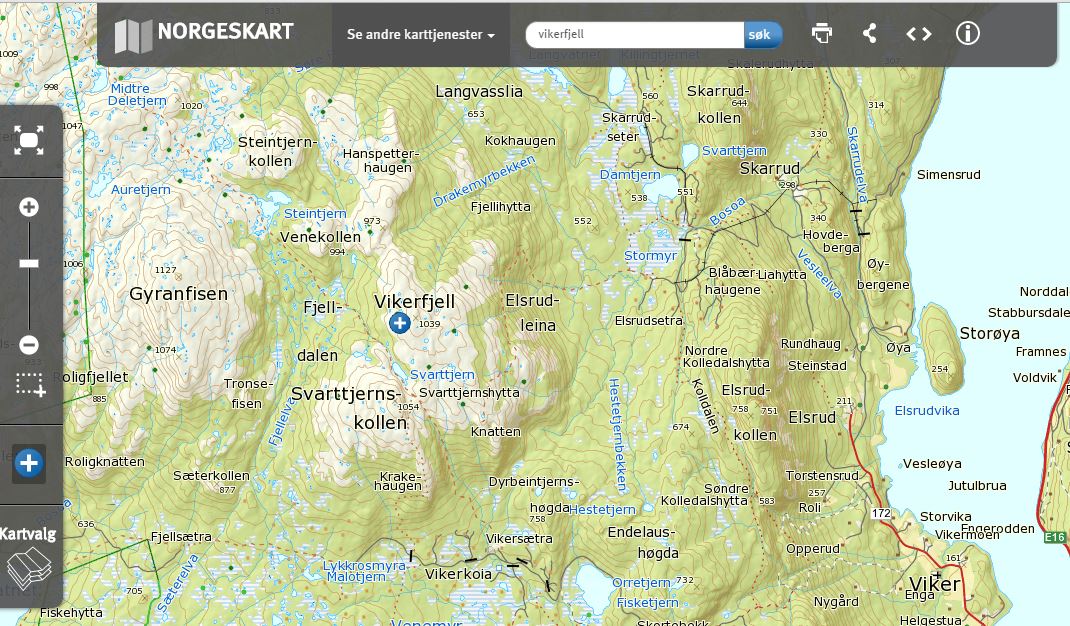Click the fullscreen expand icon
This screenshot has width=1070, height=626.
[28, 141]
